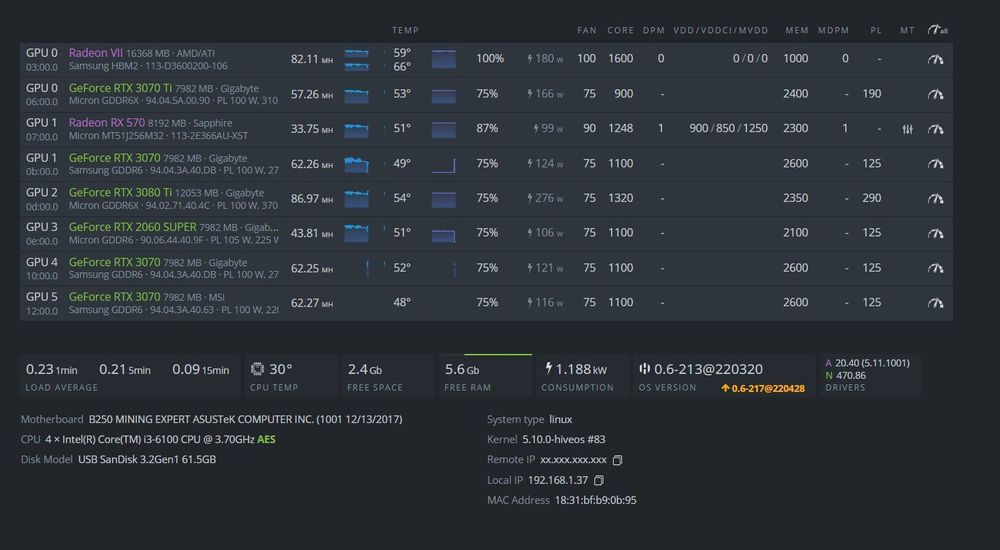Click the VDD/VDDCI/MVDD column header
The width and height of the screenshot is (1000, 550).
click(x=721, y=30)
